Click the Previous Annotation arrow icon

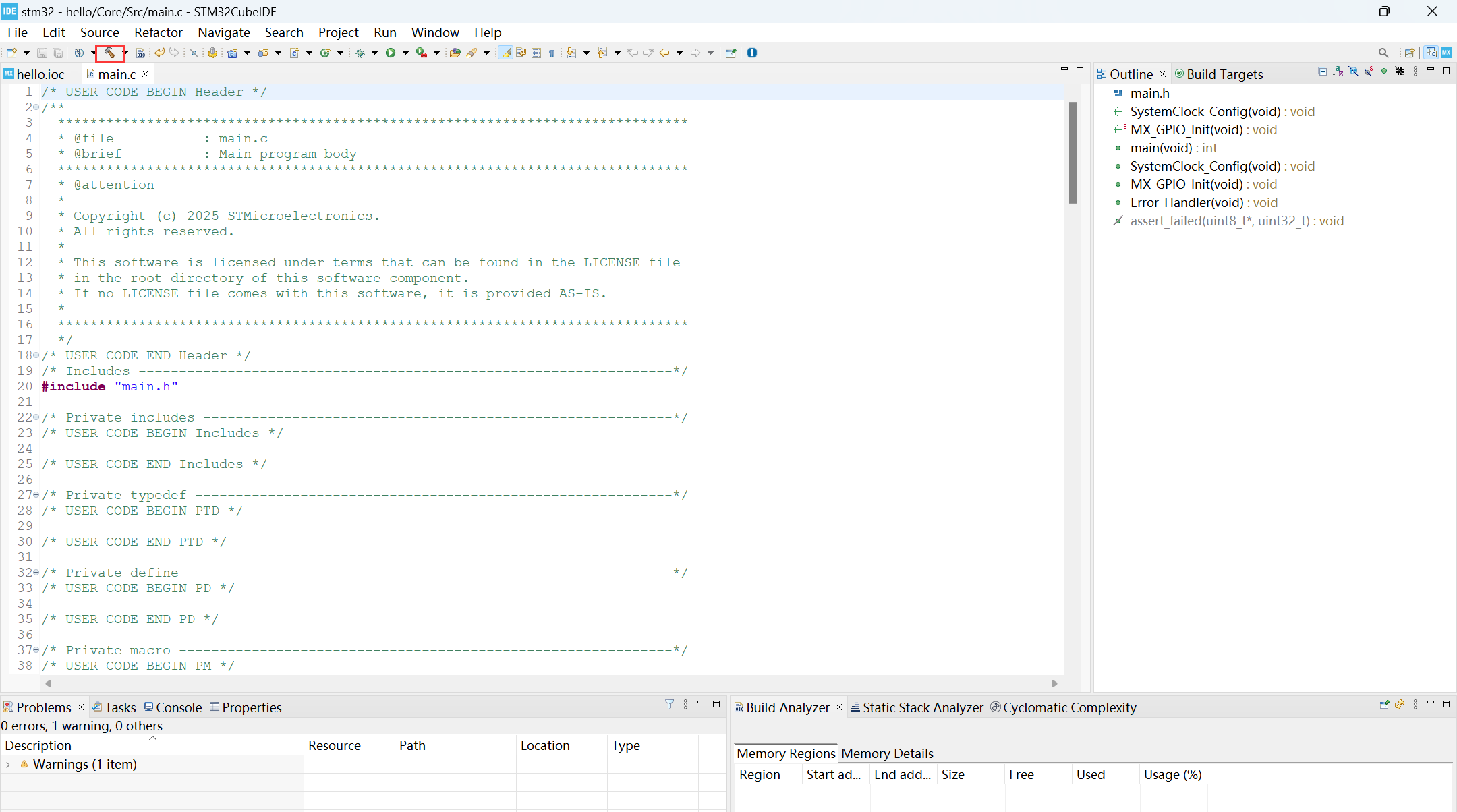pyautogui.click(x=601, y=53)
